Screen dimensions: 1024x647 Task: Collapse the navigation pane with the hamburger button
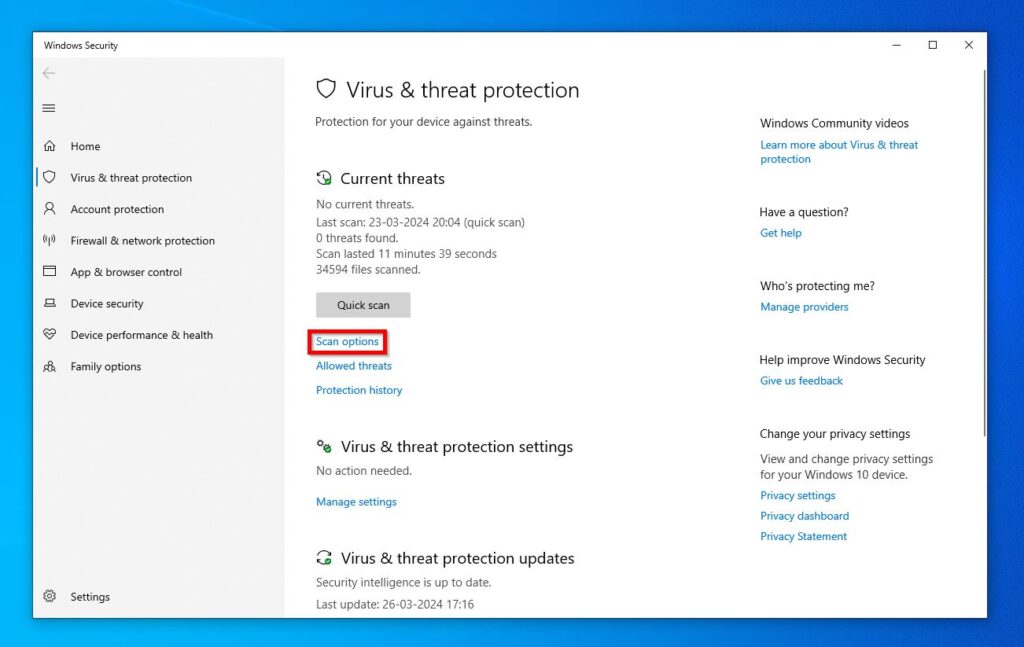tap(49, 108)
